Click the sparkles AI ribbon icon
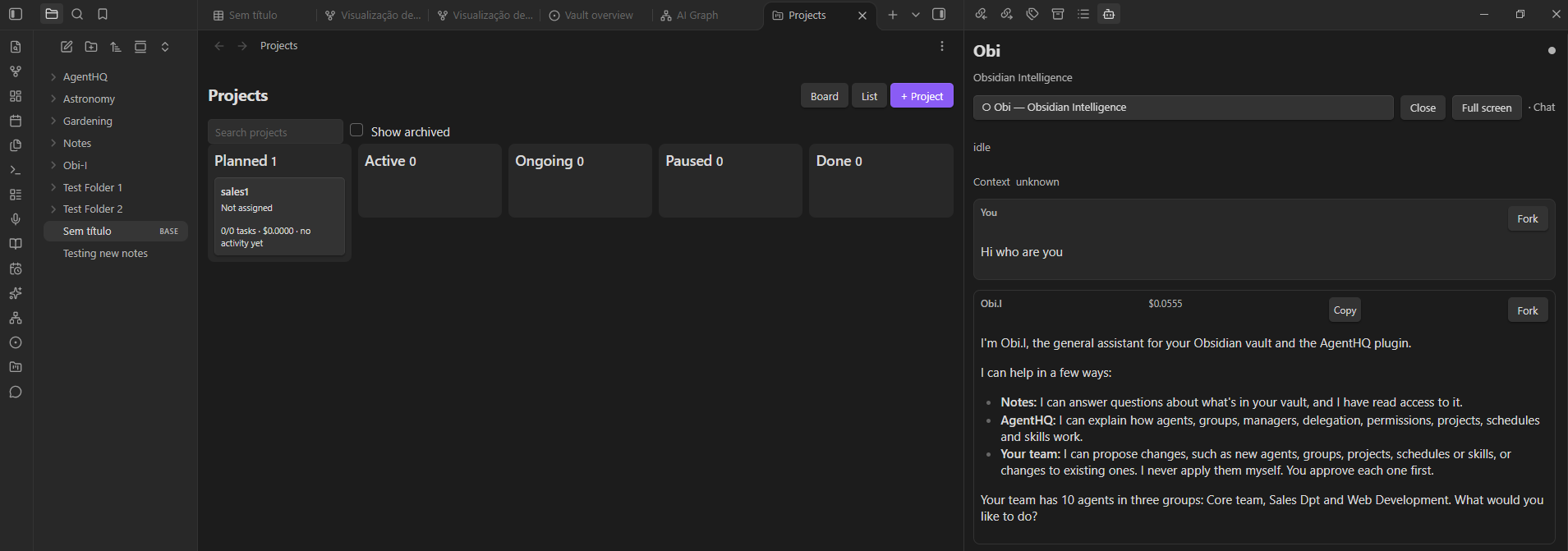Screen dimensions: 1568x551 pyautogui.click(x=16, y=293)
